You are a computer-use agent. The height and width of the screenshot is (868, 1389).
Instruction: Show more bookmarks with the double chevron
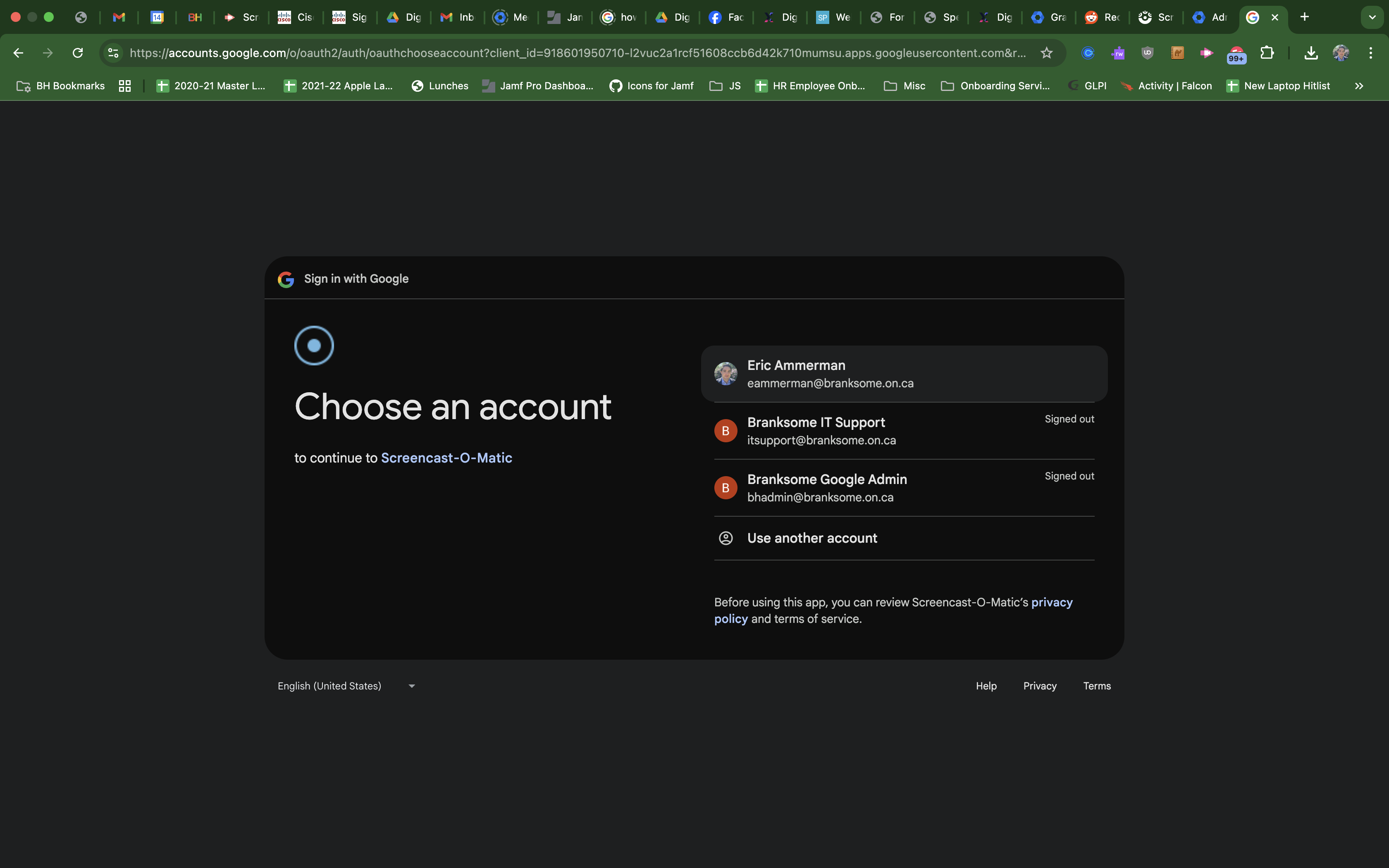[x=1358, y=86]
